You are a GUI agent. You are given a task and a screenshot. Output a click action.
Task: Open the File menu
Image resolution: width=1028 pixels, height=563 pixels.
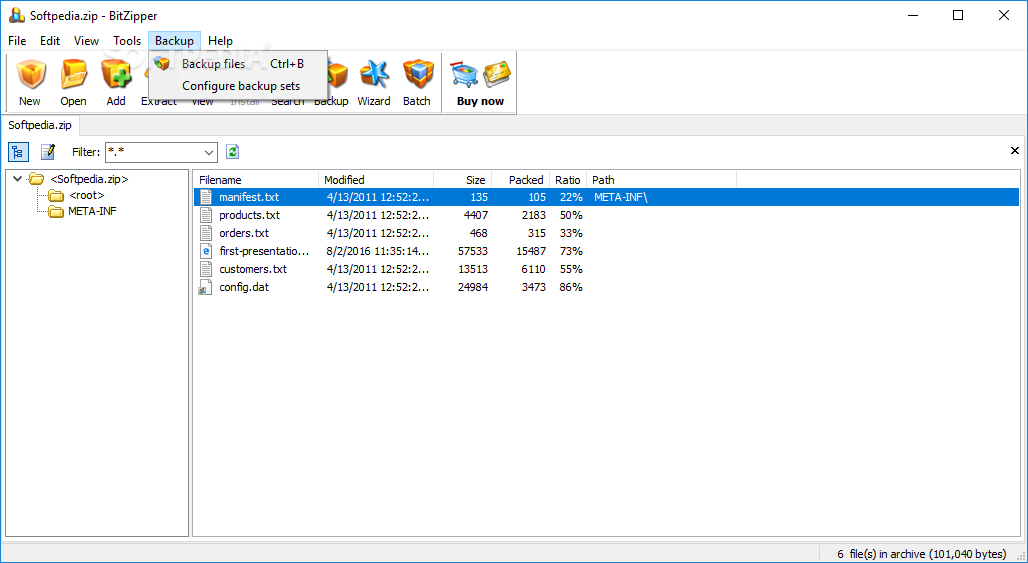click(17, 41)
